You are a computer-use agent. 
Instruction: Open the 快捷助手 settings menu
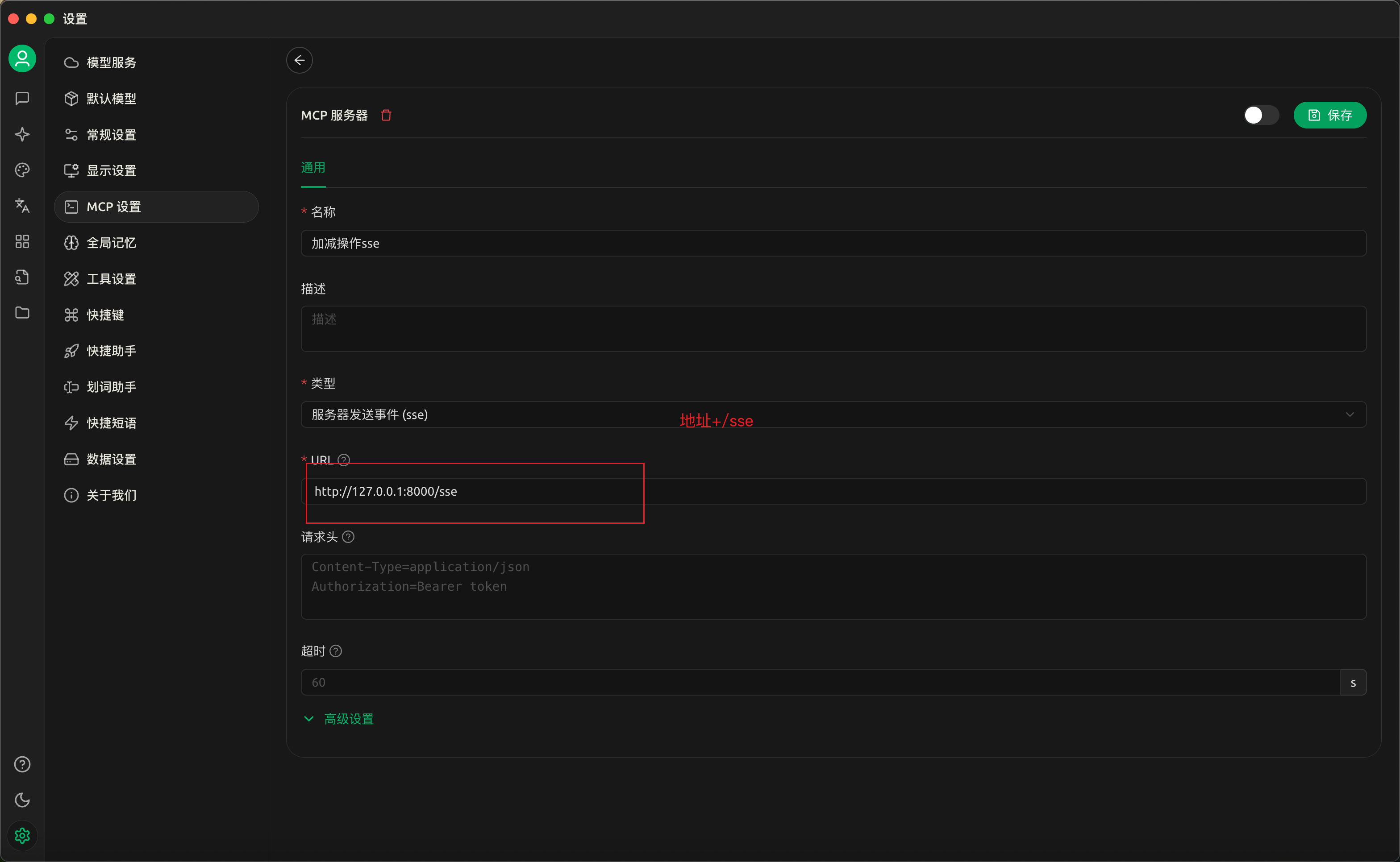[156, 351]
